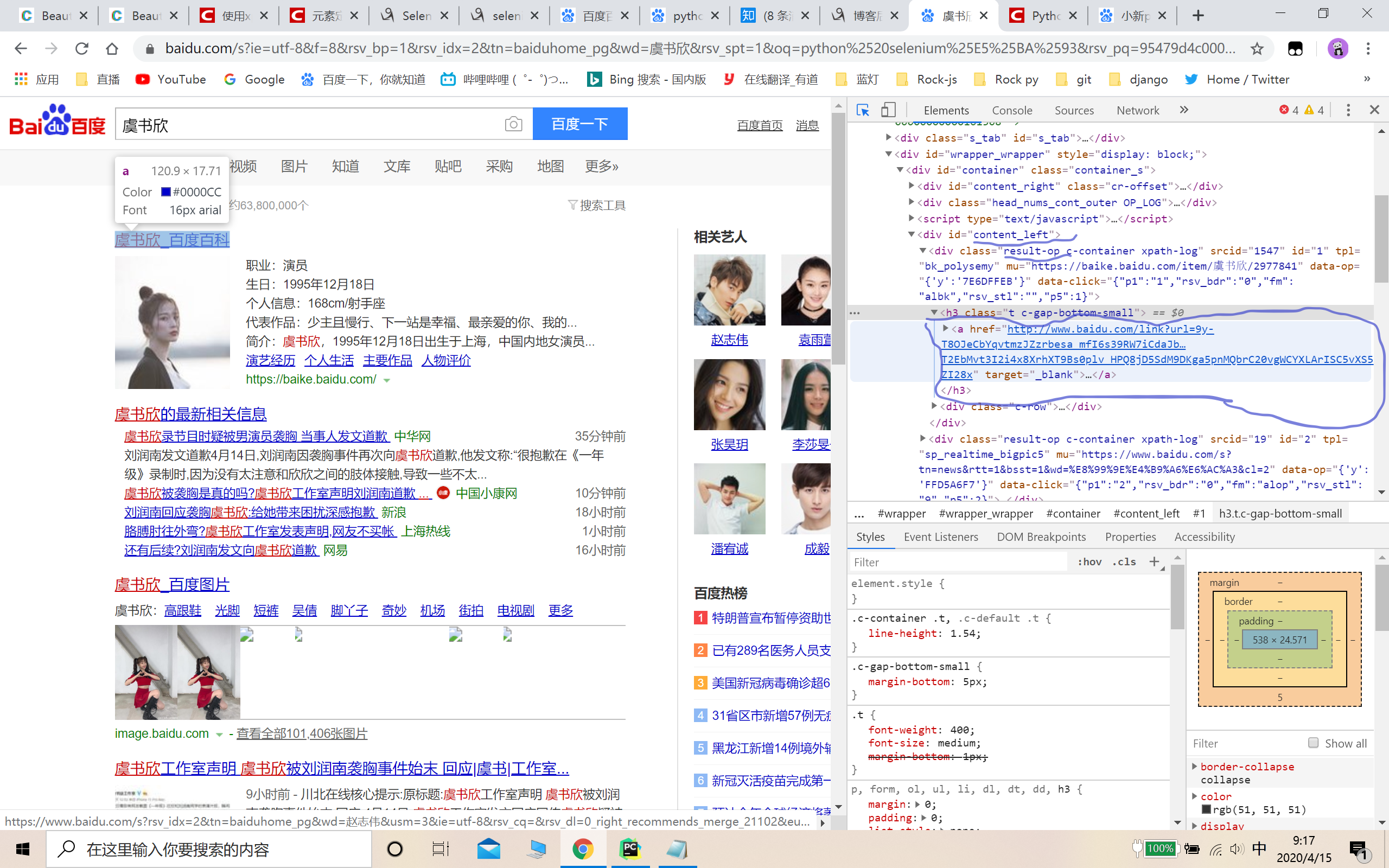Click the user profile avatar in Chrome toolbar
Image resolution: width=1389 pixels, height=868 pixels.
(x=1338, y=49)
